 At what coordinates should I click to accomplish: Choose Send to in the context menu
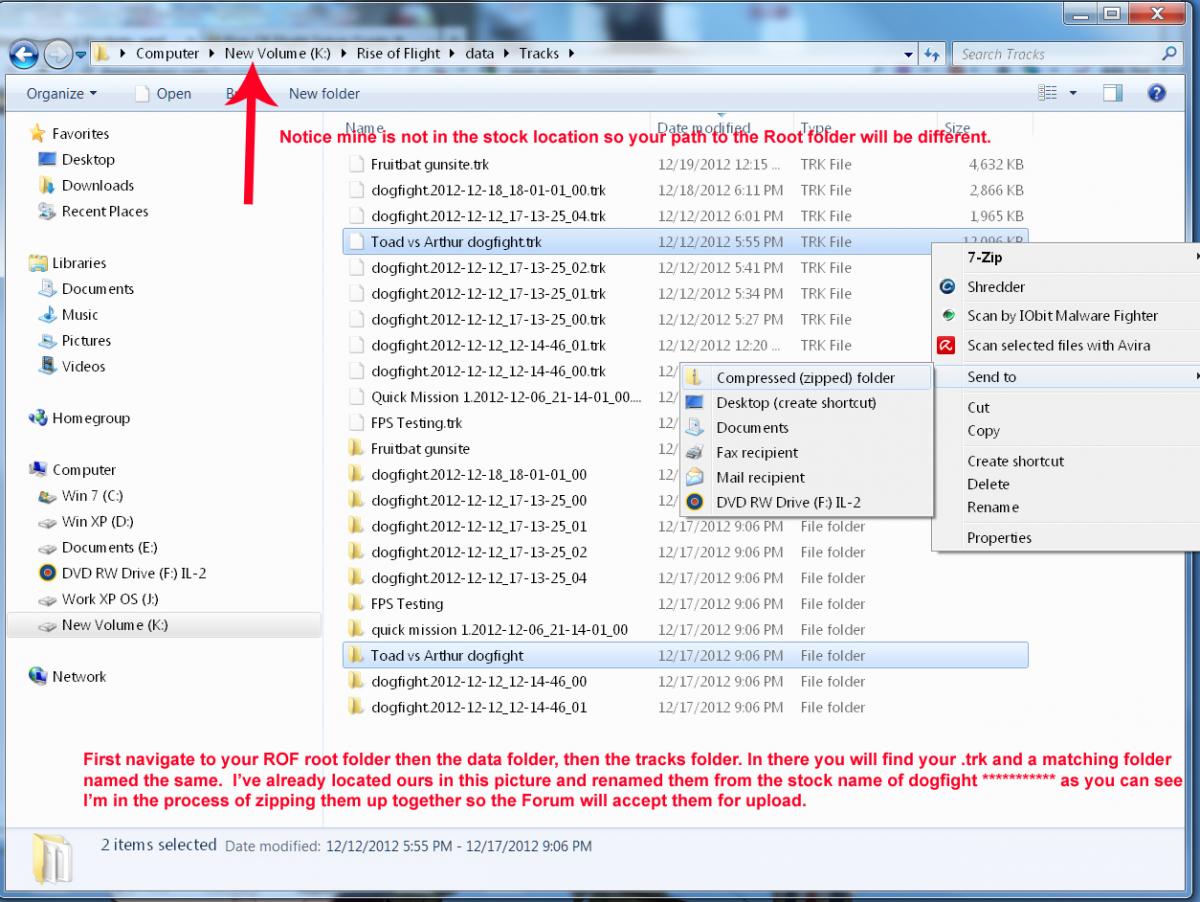click(1066, 377)
